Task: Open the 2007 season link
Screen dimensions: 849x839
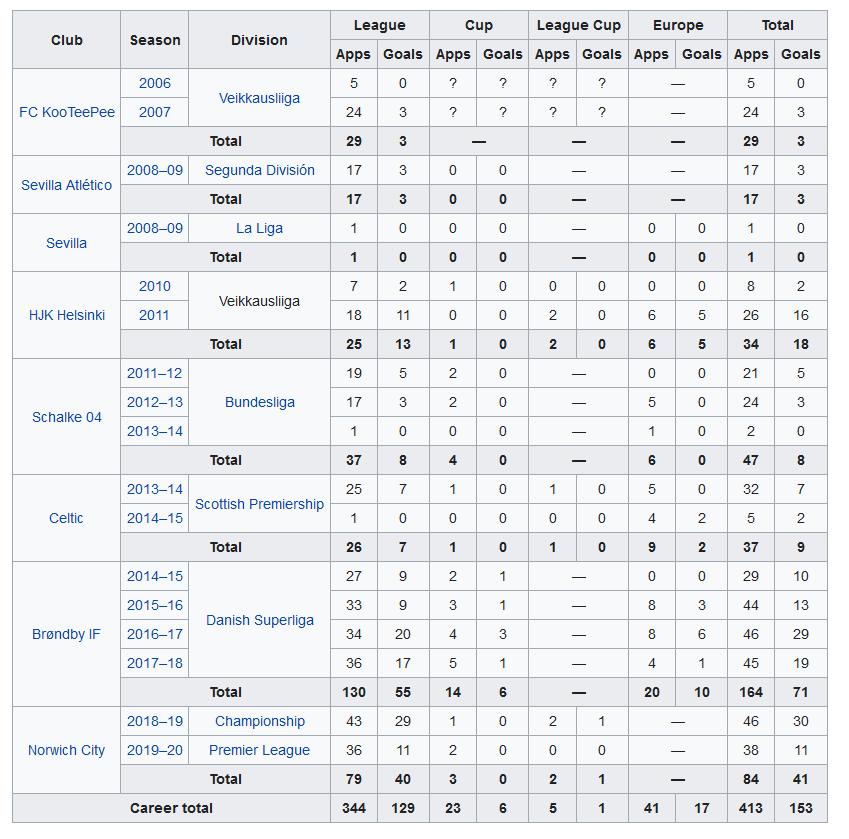Action: (154, 112)
